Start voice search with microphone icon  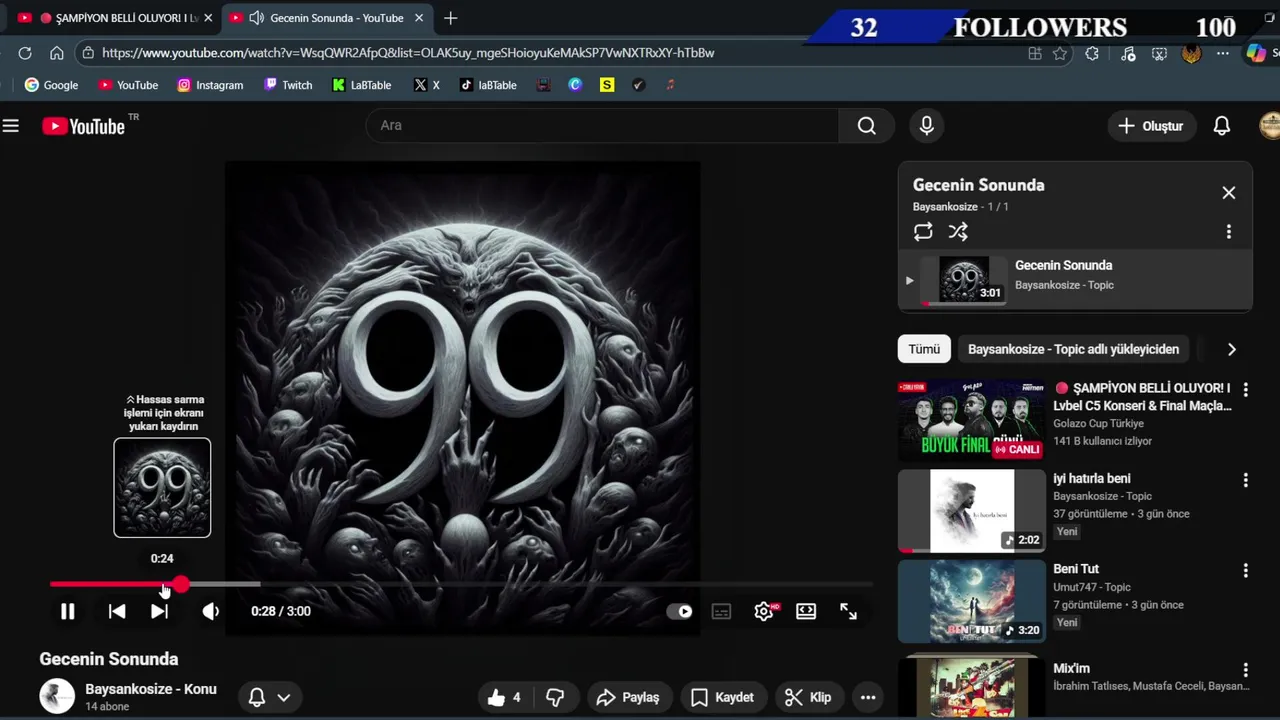tap(926, 126)
